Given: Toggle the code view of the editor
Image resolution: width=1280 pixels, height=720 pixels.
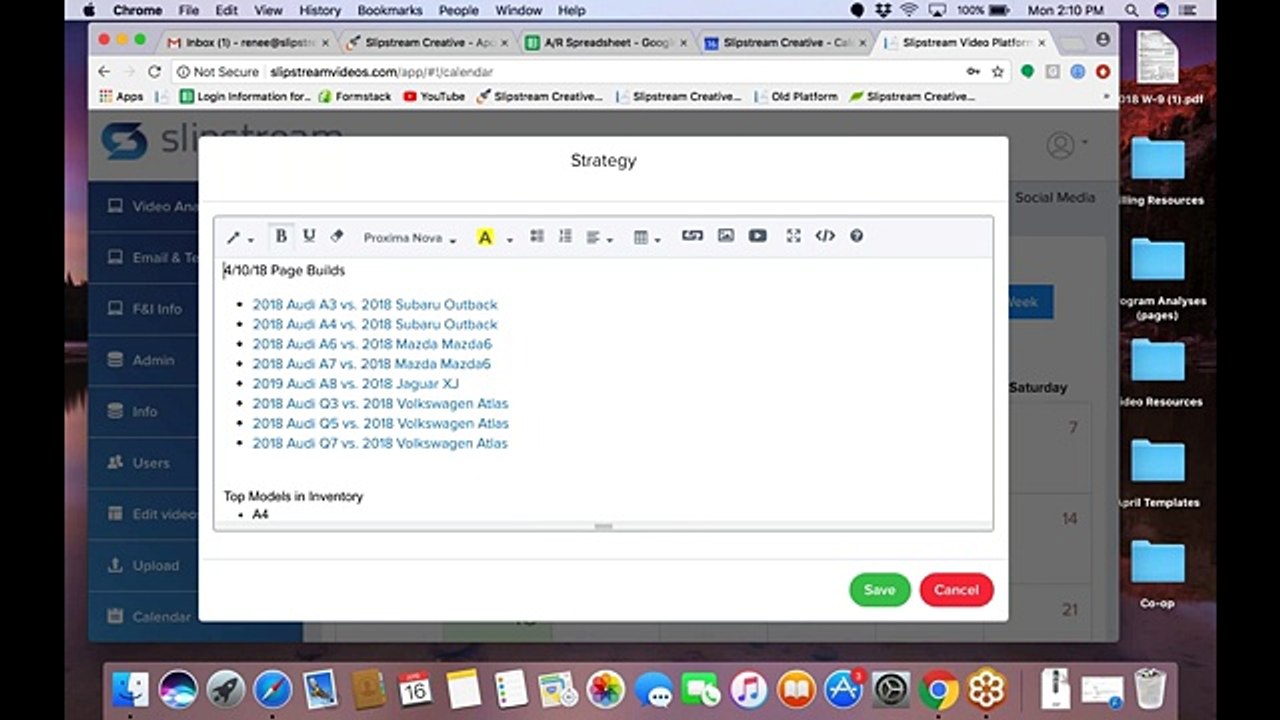Looking at the screenshot, I should pyautogui.click(x=825, y=236).
